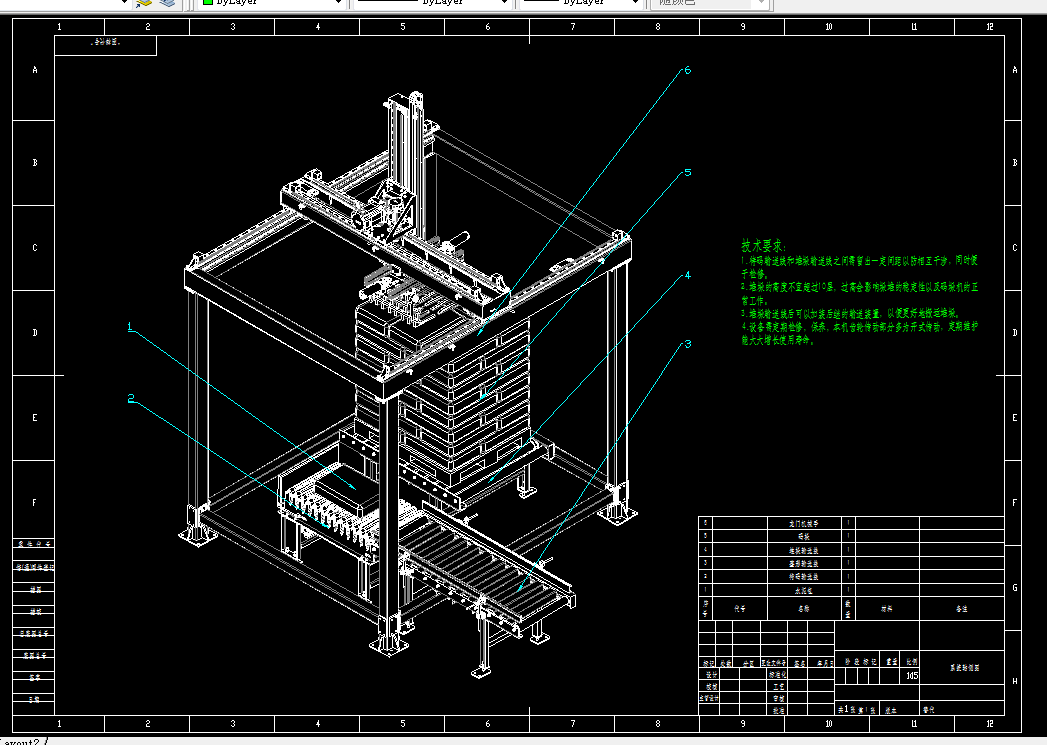The height and width of the screenshot is (745, 1047).
Task: Open the lineweight ByLayer dropdown
Action: pos(581,3)
